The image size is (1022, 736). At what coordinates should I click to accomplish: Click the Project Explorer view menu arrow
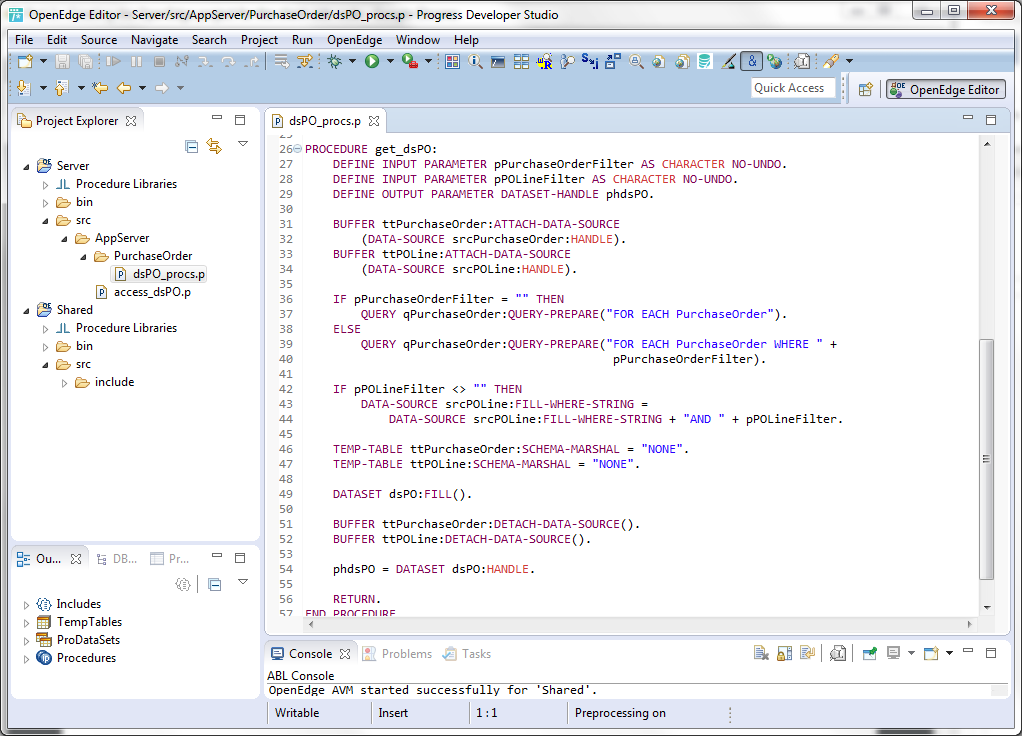click(242, 144)
